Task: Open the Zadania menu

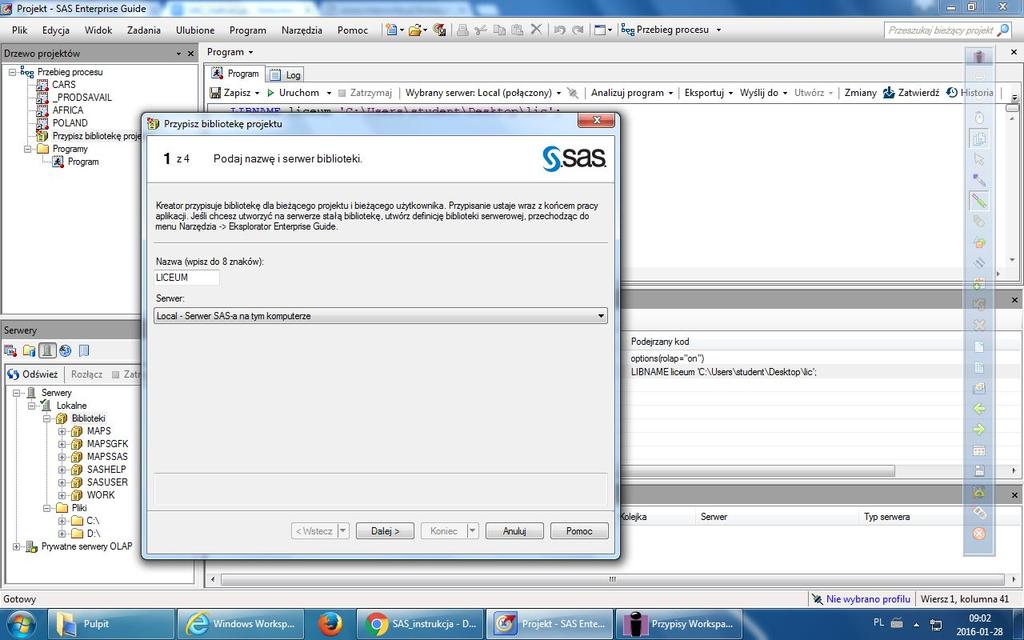Action: [x=144, y=30]
